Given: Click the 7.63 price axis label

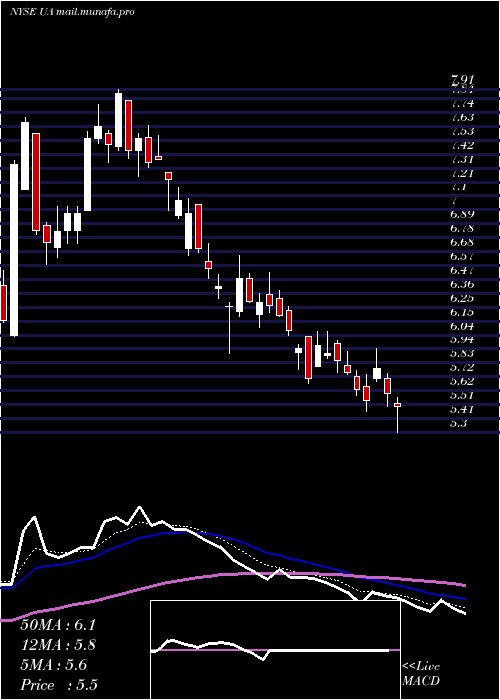Looking at the screenshot, I should 462,117.
